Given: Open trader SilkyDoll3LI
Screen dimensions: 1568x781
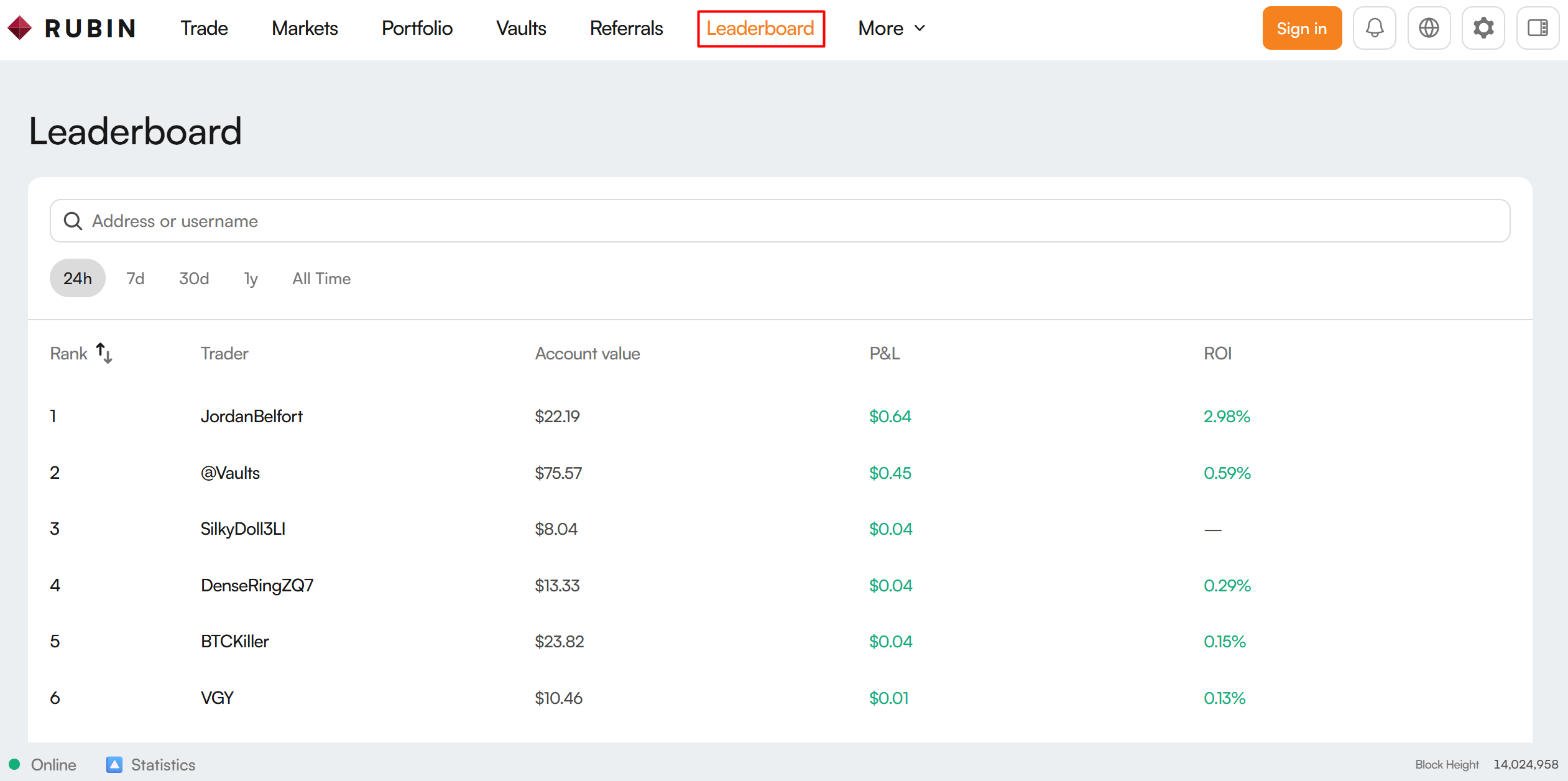Looking at the screenshot, I should pyautogui.click(x=242, y=529).
